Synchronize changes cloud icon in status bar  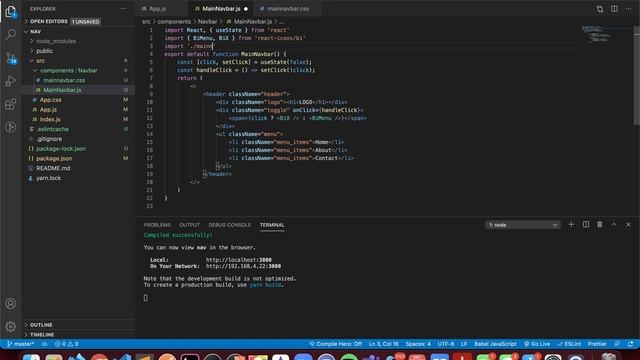(x=44, y=344)
